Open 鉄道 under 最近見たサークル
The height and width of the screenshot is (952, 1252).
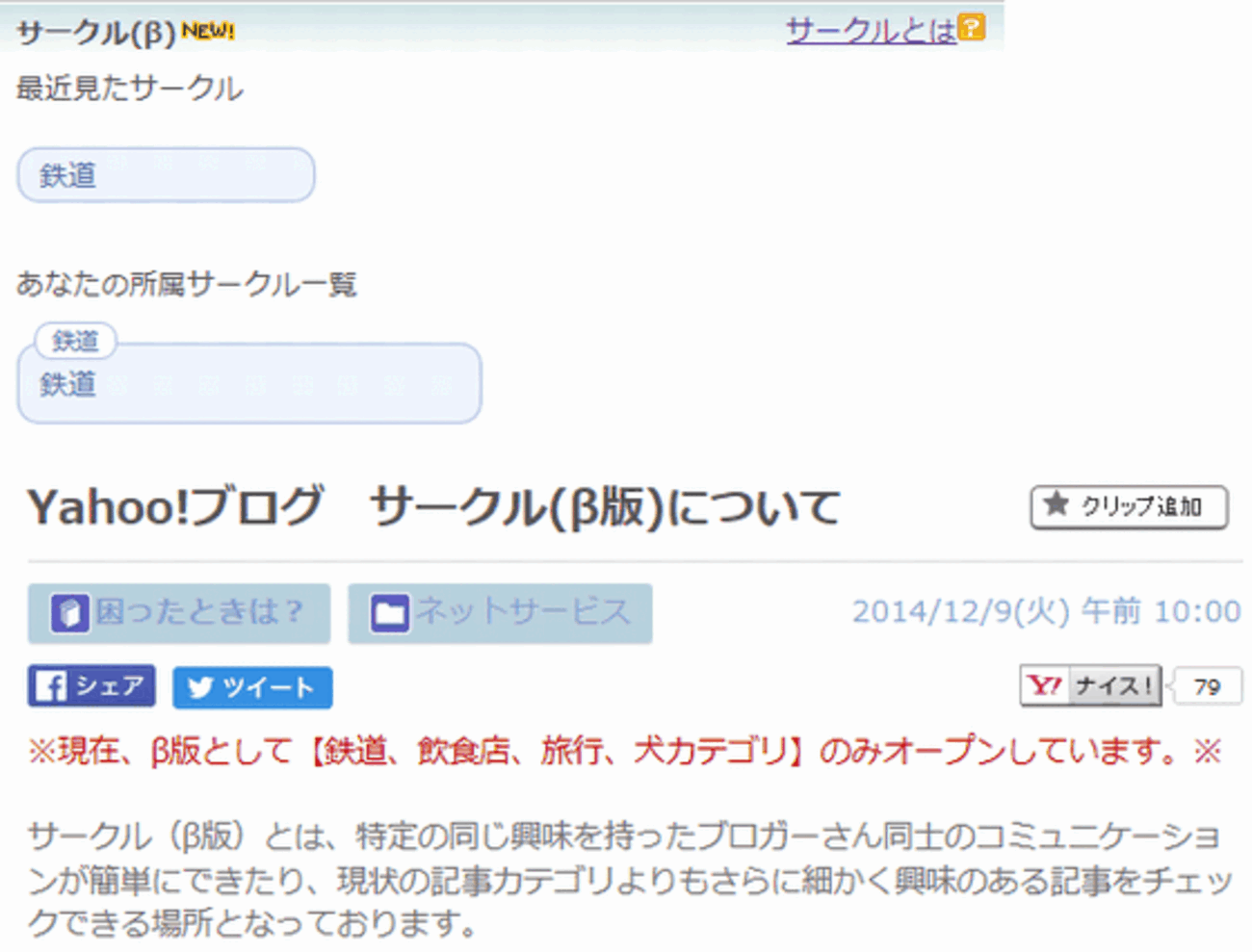click(x=166, y=175)
